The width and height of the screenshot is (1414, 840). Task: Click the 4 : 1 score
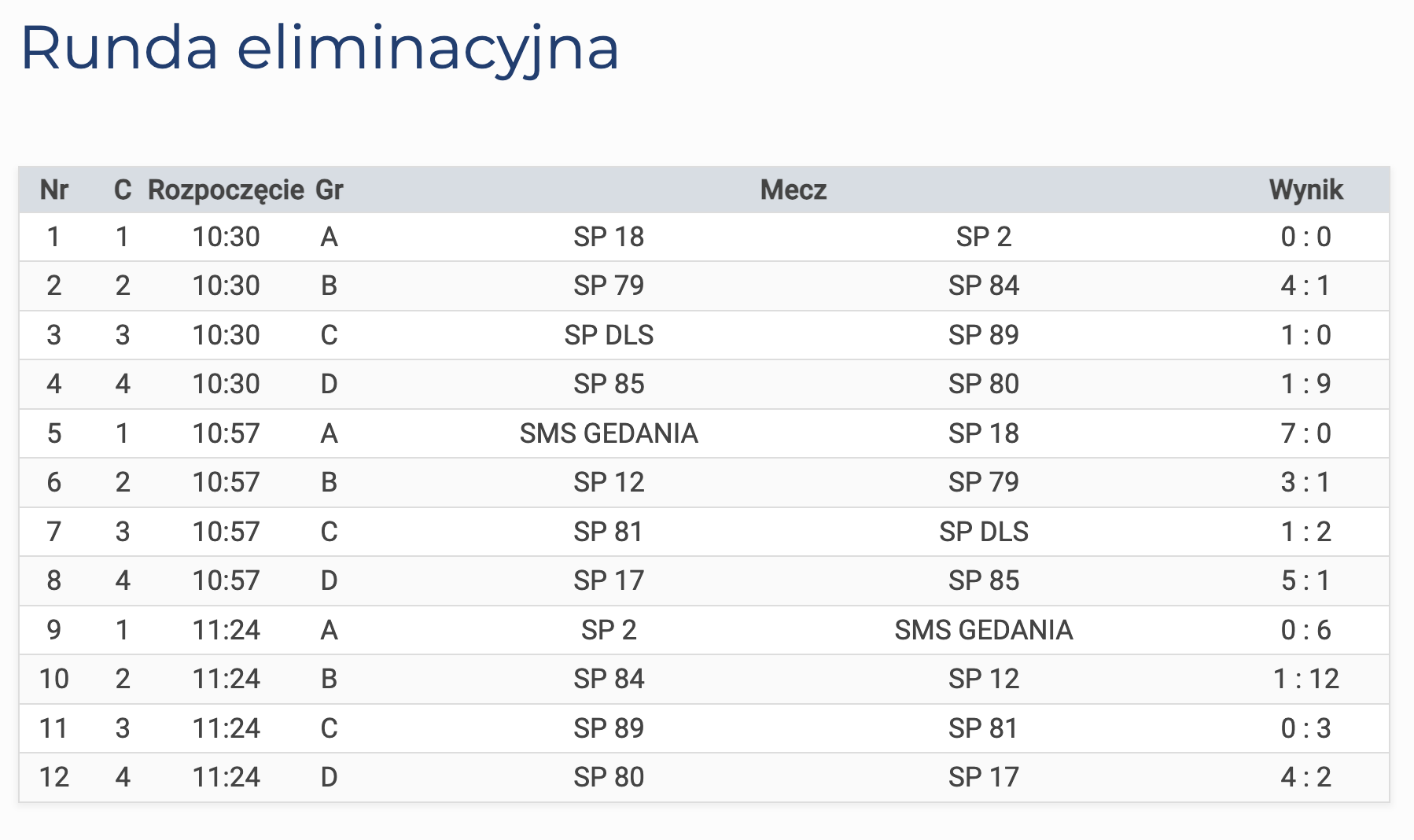[1305, 286]
